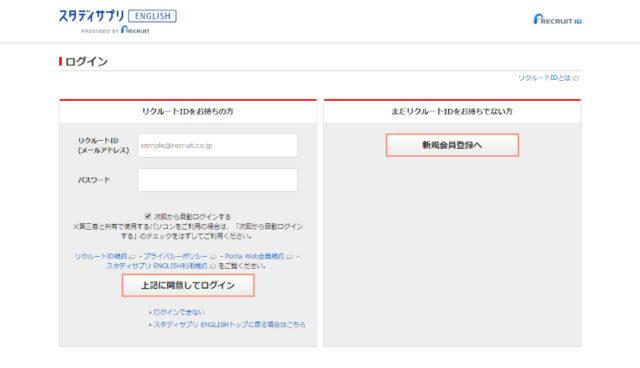640x368 pixels.
Task: Click the リクルートIDをお持ちの方 panel heading
Action: pos(188,111)
